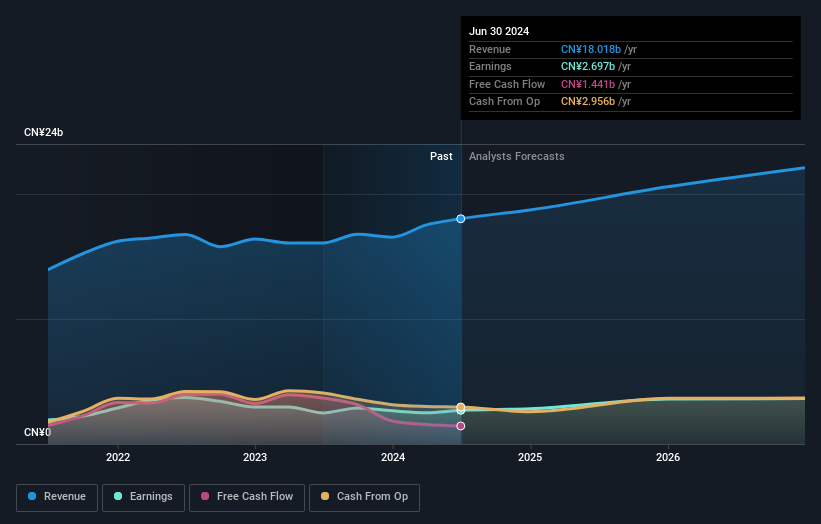
Task: Select the 2022 x-axis label
Action: click(118, 457)
